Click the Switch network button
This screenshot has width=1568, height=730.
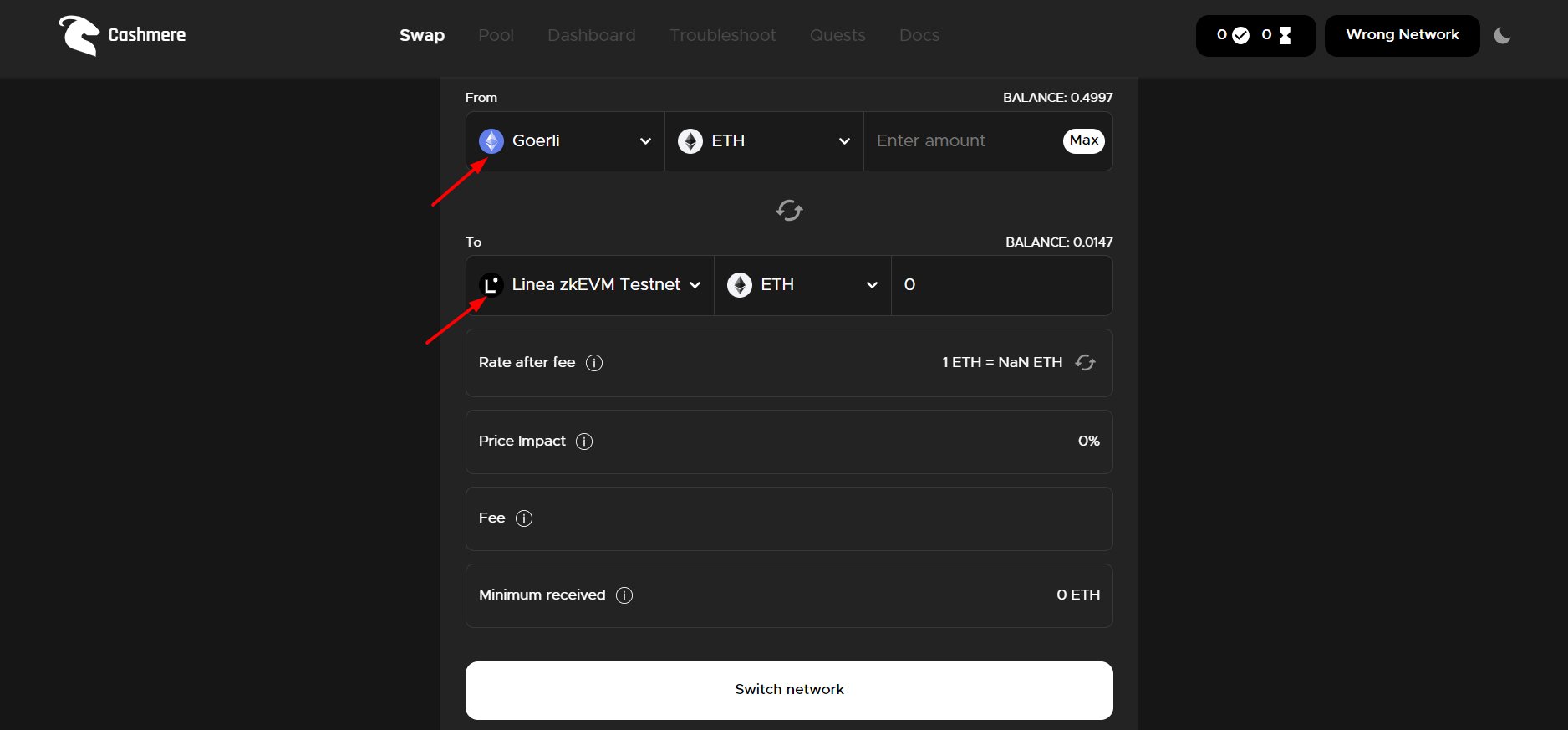789,690
